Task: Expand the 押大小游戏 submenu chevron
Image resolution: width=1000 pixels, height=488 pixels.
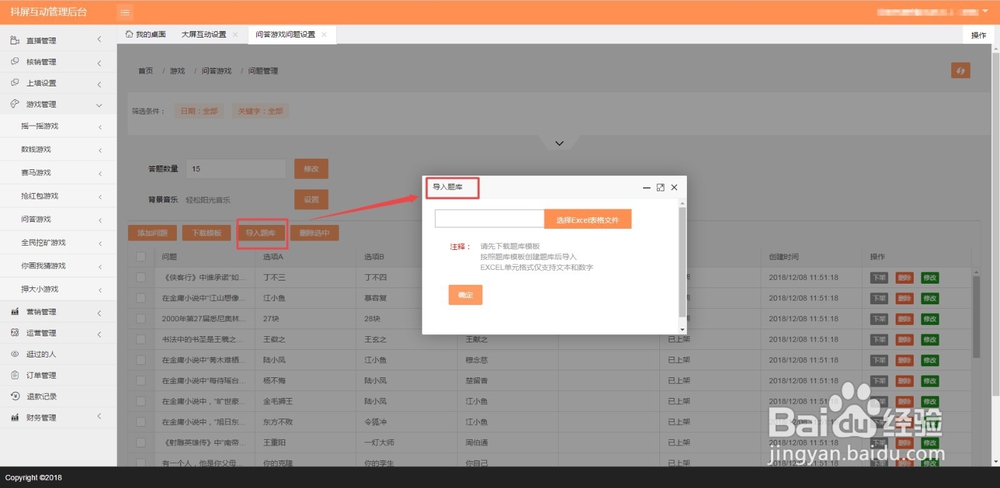Action: tap(100, 290)
